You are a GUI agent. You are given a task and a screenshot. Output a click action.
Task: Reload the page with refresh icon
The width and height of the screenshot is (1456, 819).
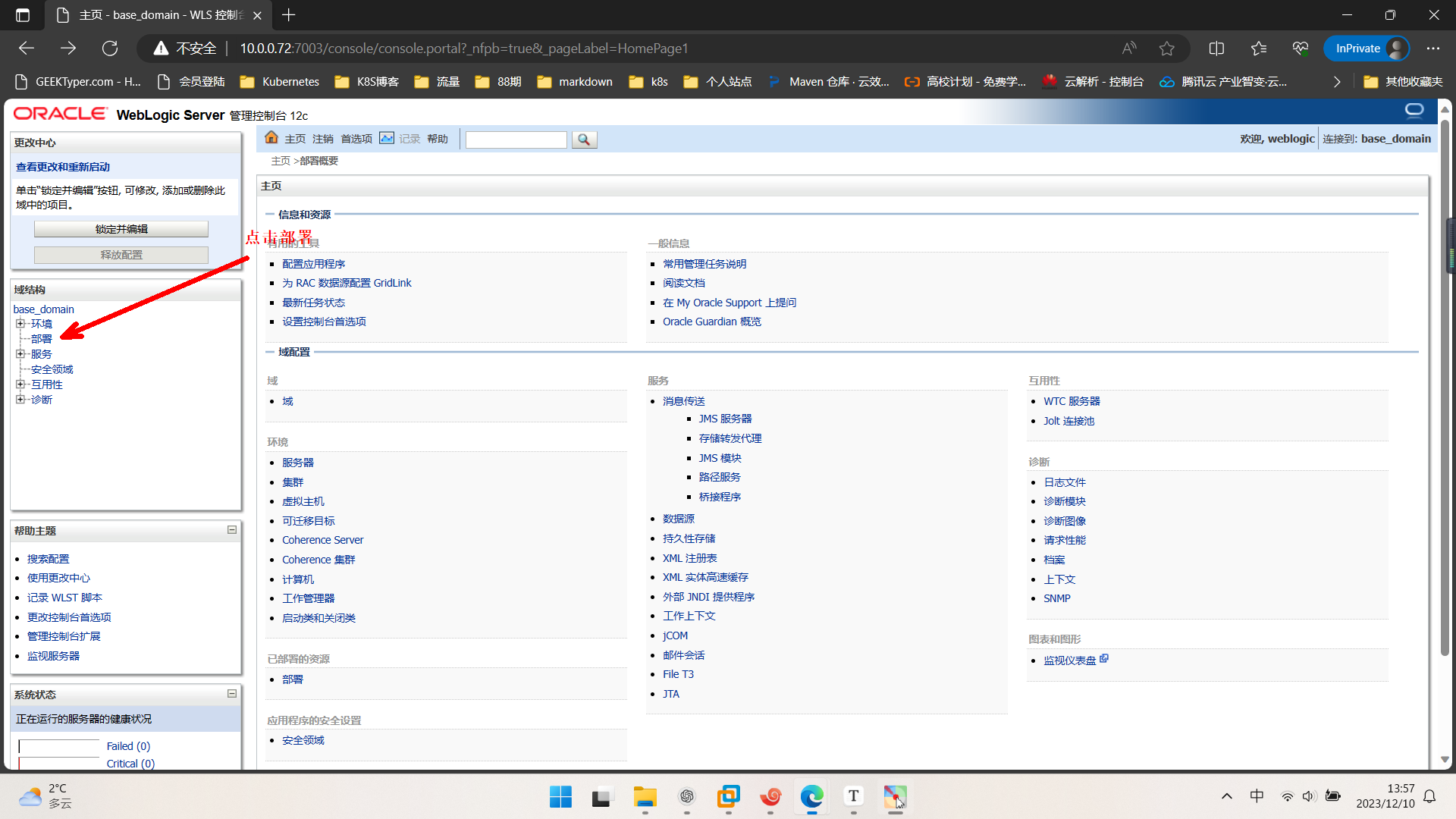click(110, 49)
